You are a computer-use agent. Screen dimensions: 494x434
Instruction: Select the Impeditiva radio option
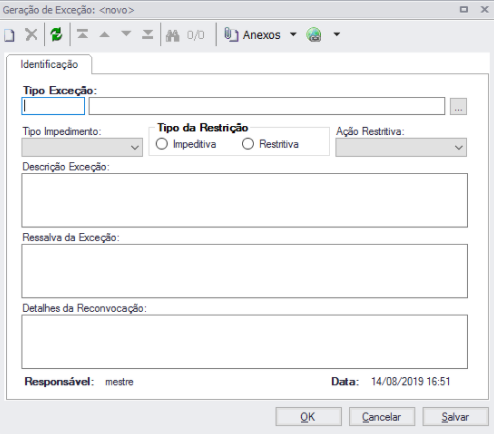[x=186, y=144]
